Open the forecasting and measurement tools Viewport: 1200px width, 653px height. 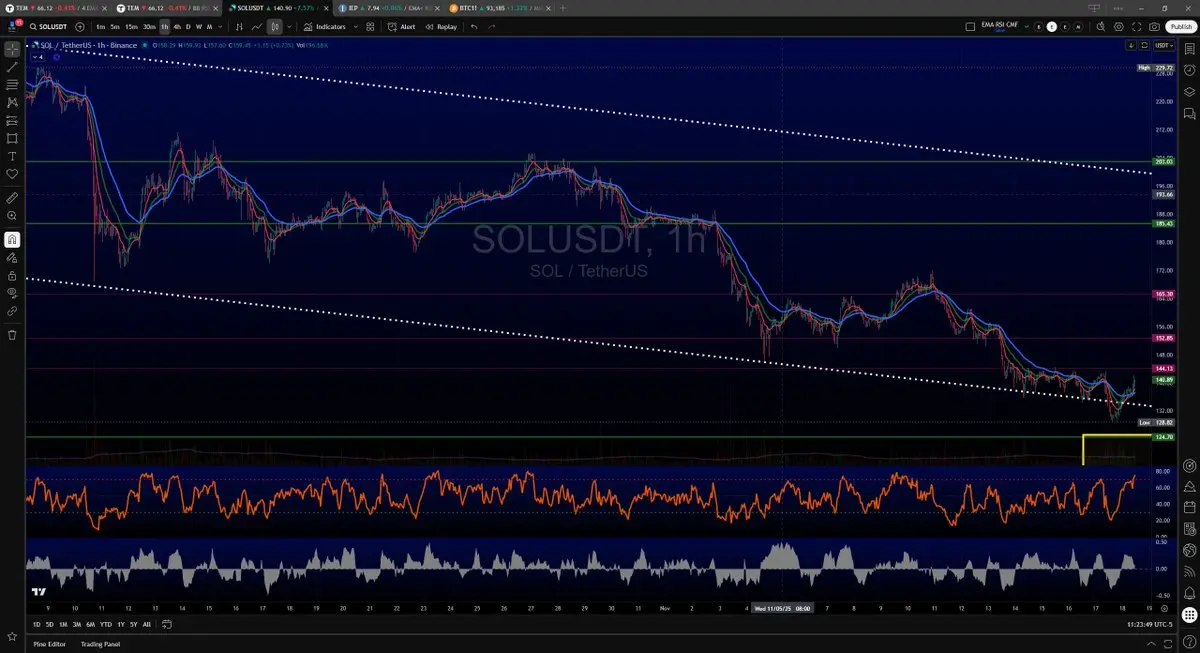(12, 120)
